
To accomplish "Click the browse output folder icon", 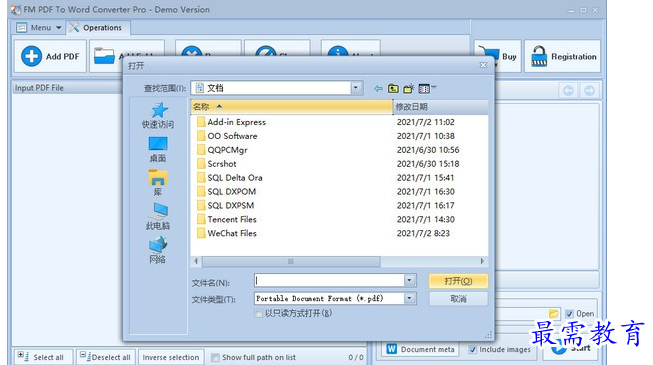I will click(553, 313).
